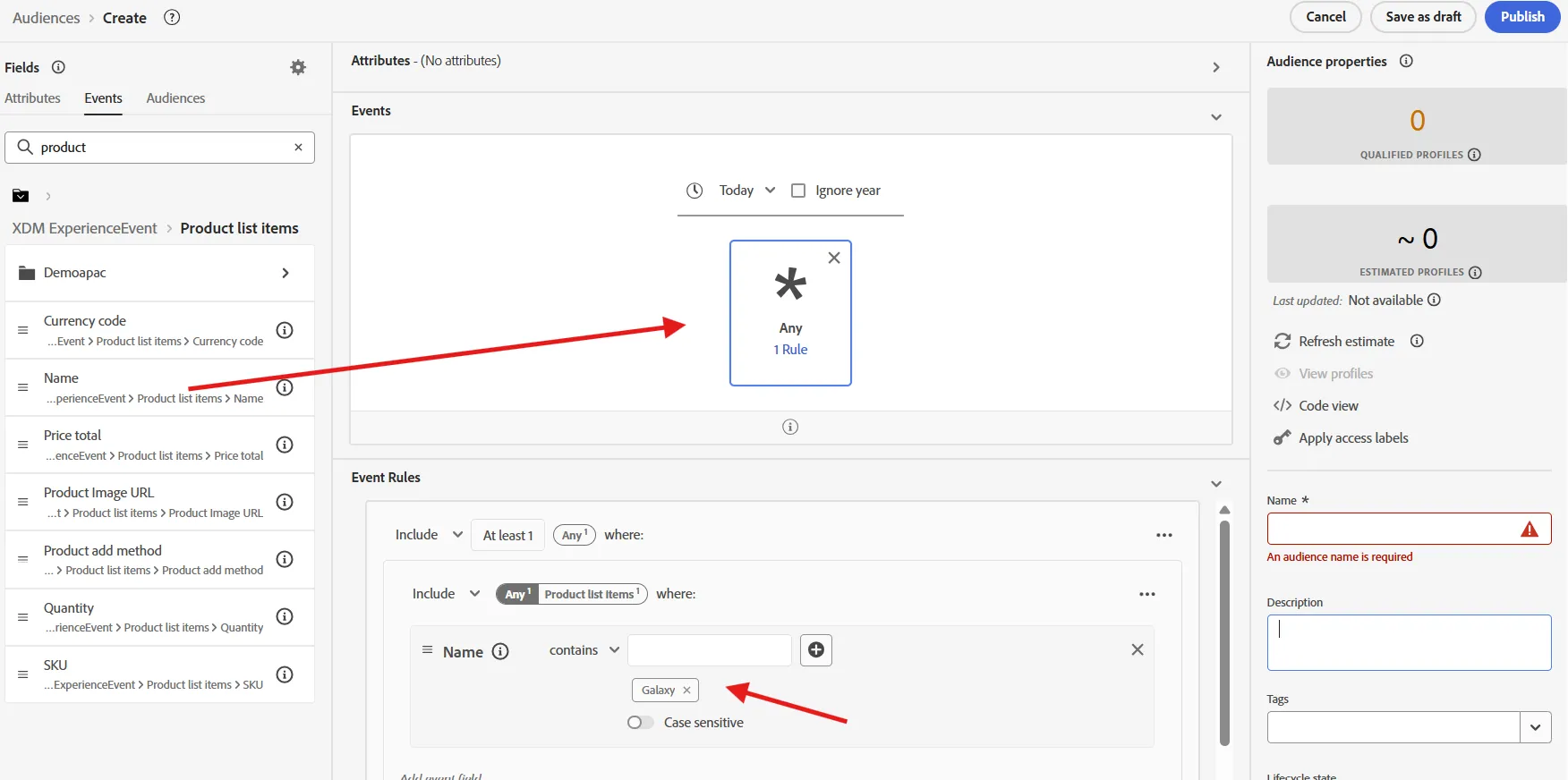The height and width of the screenshot is (780, 1568).
Task: Add a value with the plus button
Action: [816, 650]
